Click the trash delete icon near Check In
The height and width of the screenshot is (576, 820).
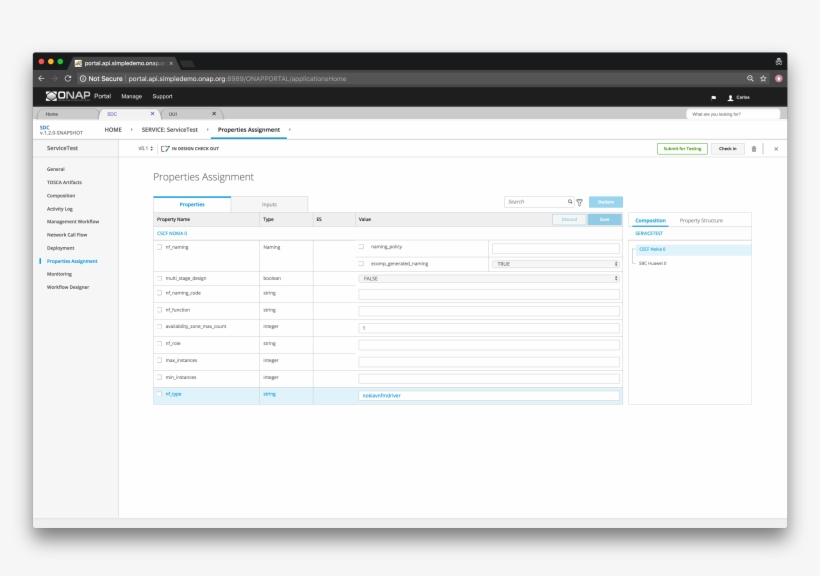[754, 149]
